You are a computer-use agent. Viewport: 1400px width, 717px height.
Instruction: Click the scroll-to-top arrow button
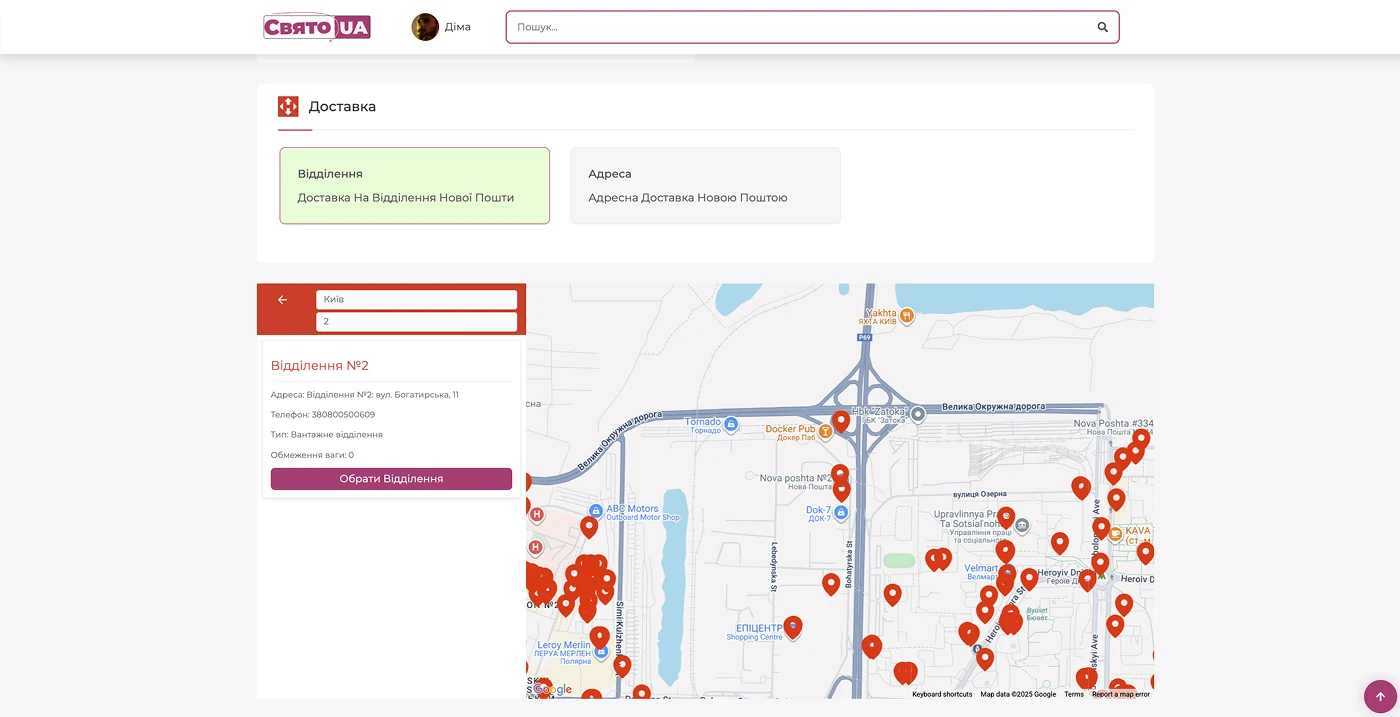(x=1379, y=696)
